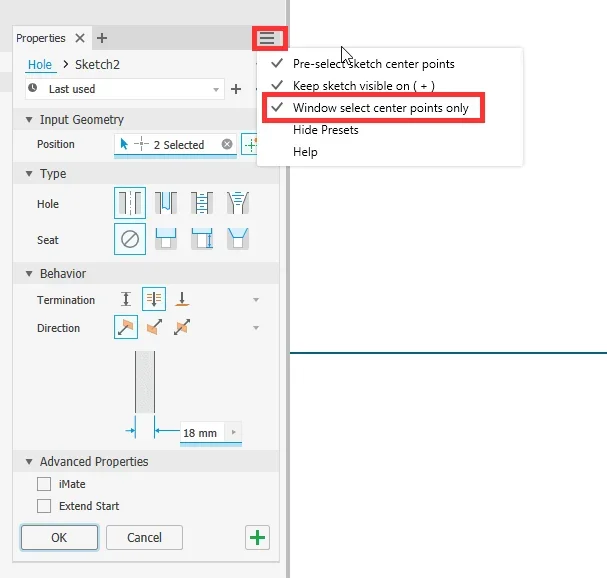Select the Counterbore seat option
Viewport: 607px width, 578px height.
click(166, 239)
